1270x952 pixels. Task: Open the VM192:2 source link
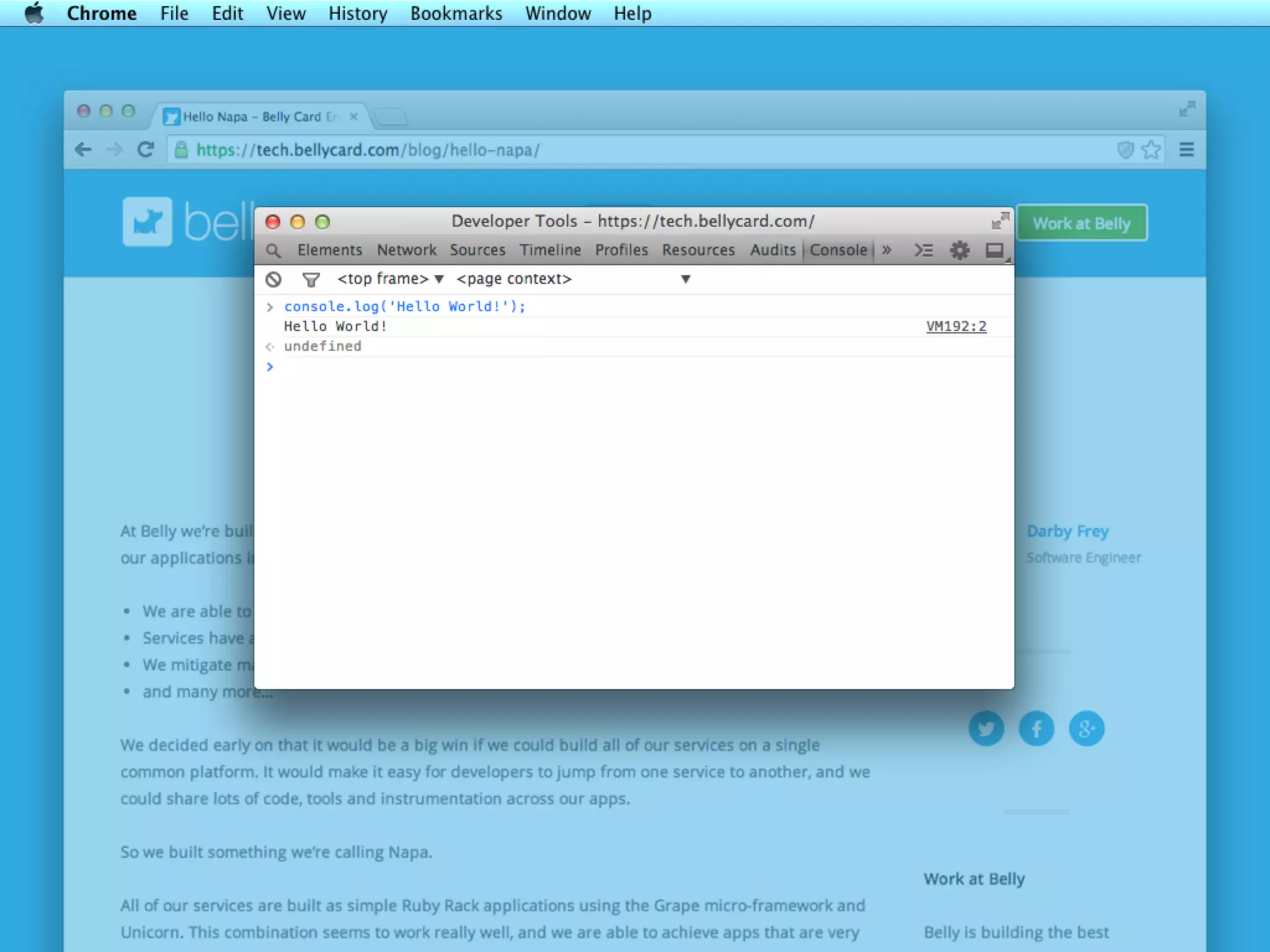coord(956,327)
